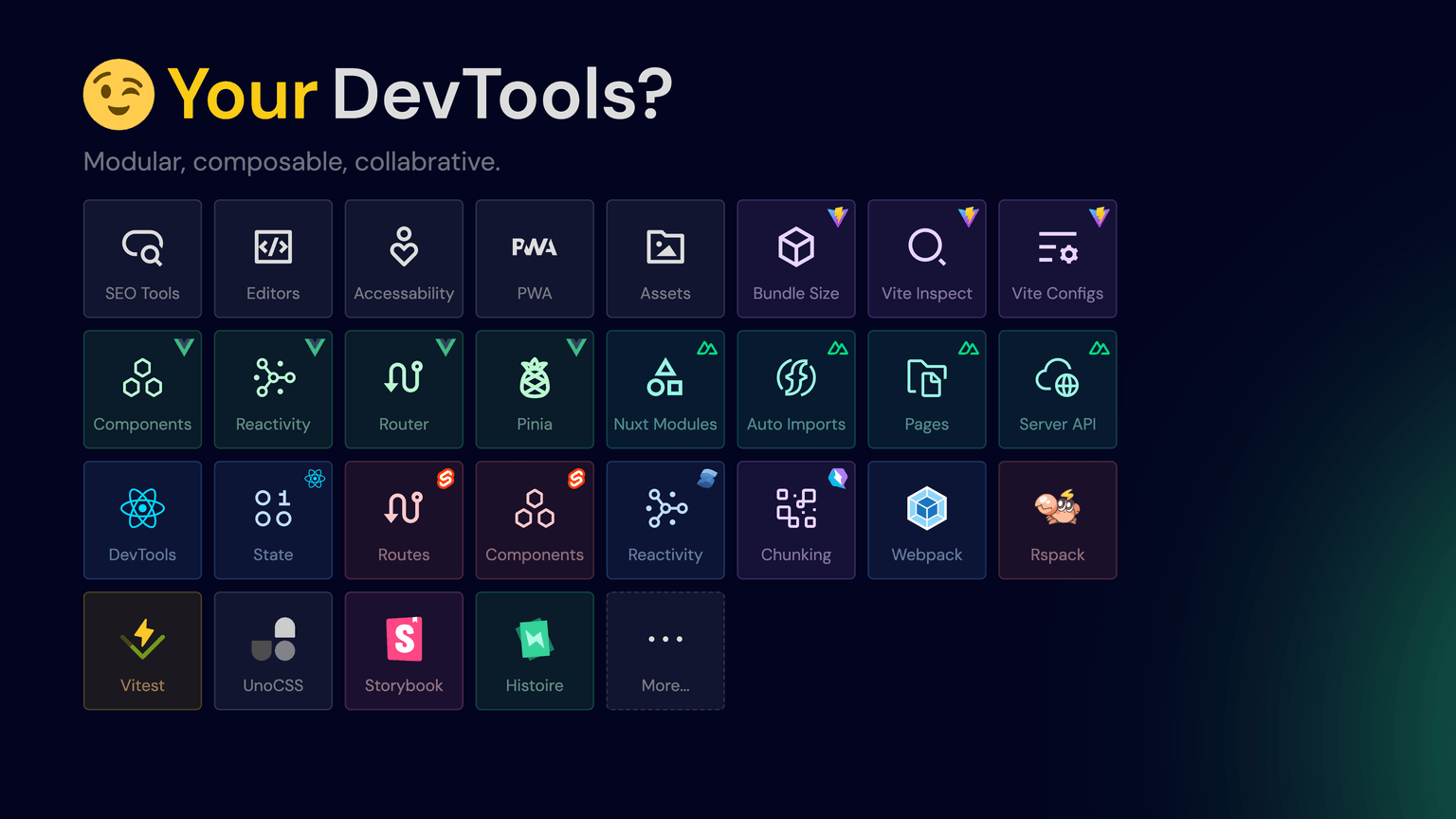
Task: Select the Server API tile
Action: click(1057, 389)
